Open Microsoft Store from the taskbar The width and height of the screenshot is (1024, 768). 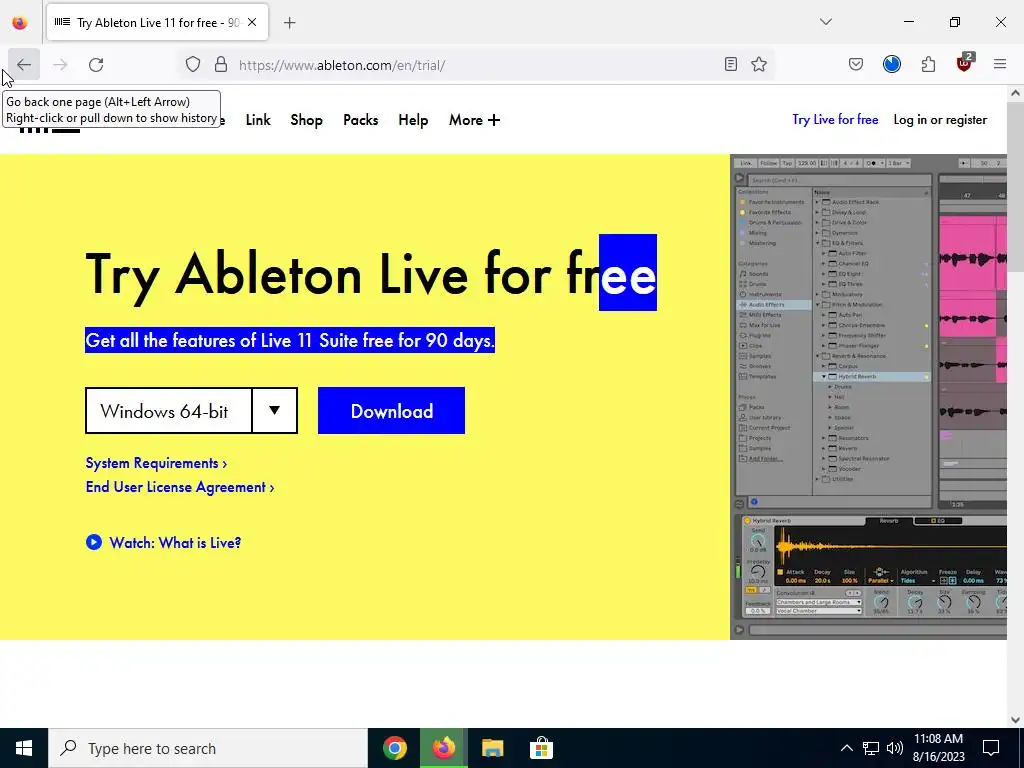pos(541,748)
